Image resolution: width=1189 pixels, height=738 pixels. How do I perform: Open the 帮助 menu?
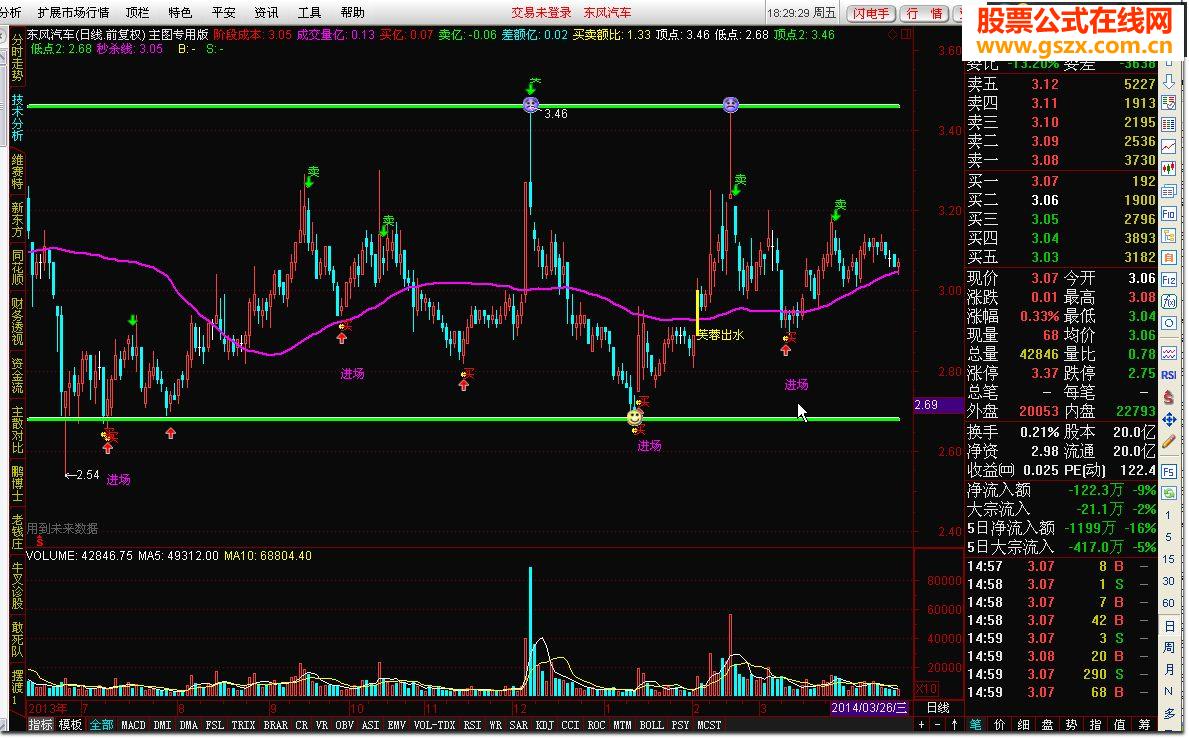(353, 12)
